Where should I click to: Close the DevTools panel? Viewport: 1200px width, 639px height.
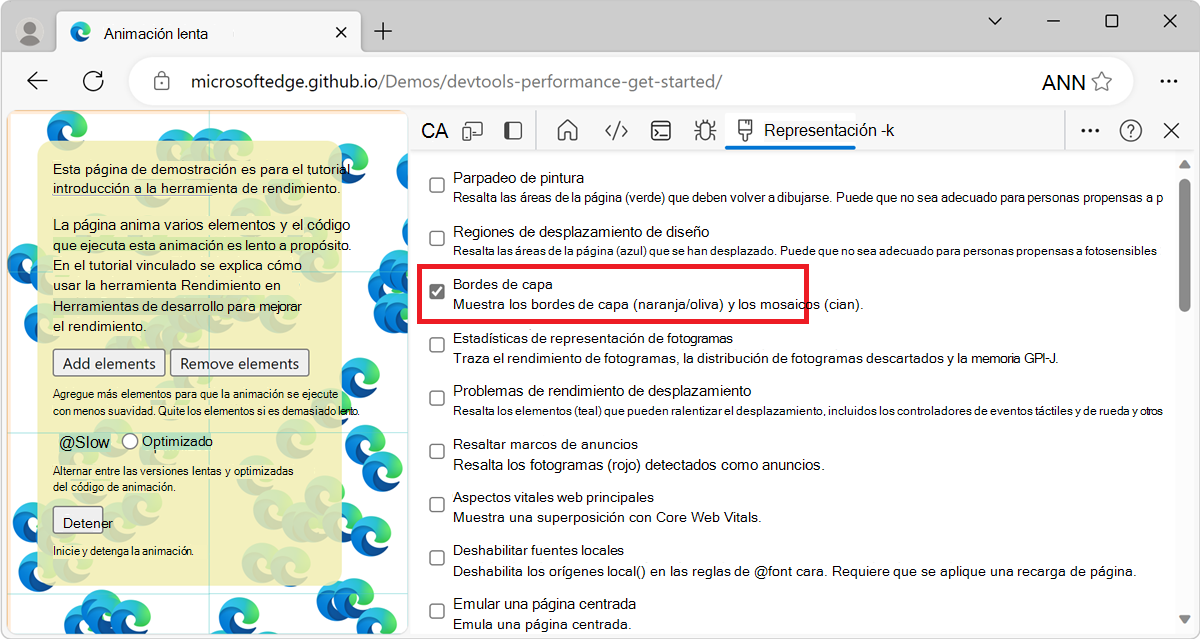1172,130
